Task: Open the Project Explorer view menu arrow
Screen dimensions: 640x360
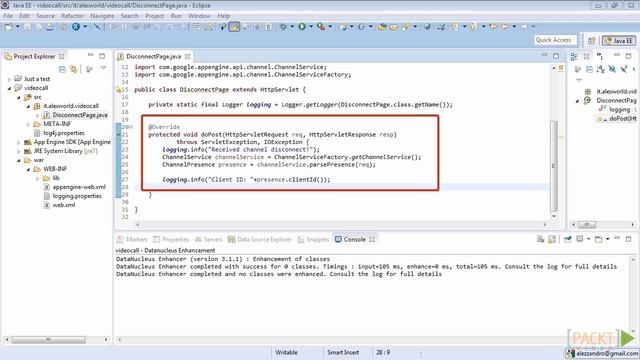Action: point(103,69)
